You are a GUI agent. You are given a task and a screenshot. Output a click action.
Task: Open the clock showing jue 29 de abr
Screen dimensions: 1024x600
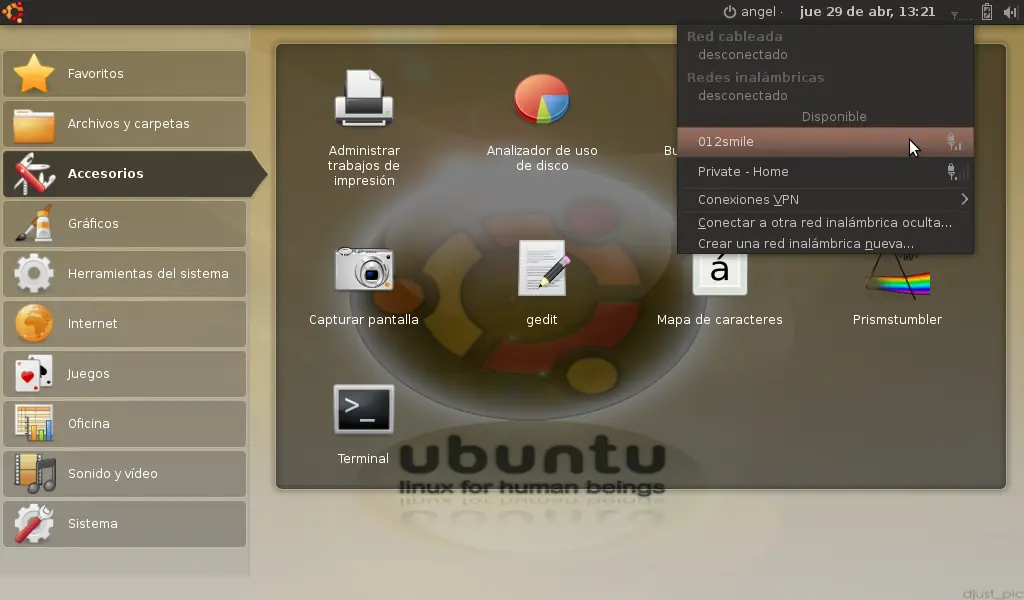click(x=867, y=12)
